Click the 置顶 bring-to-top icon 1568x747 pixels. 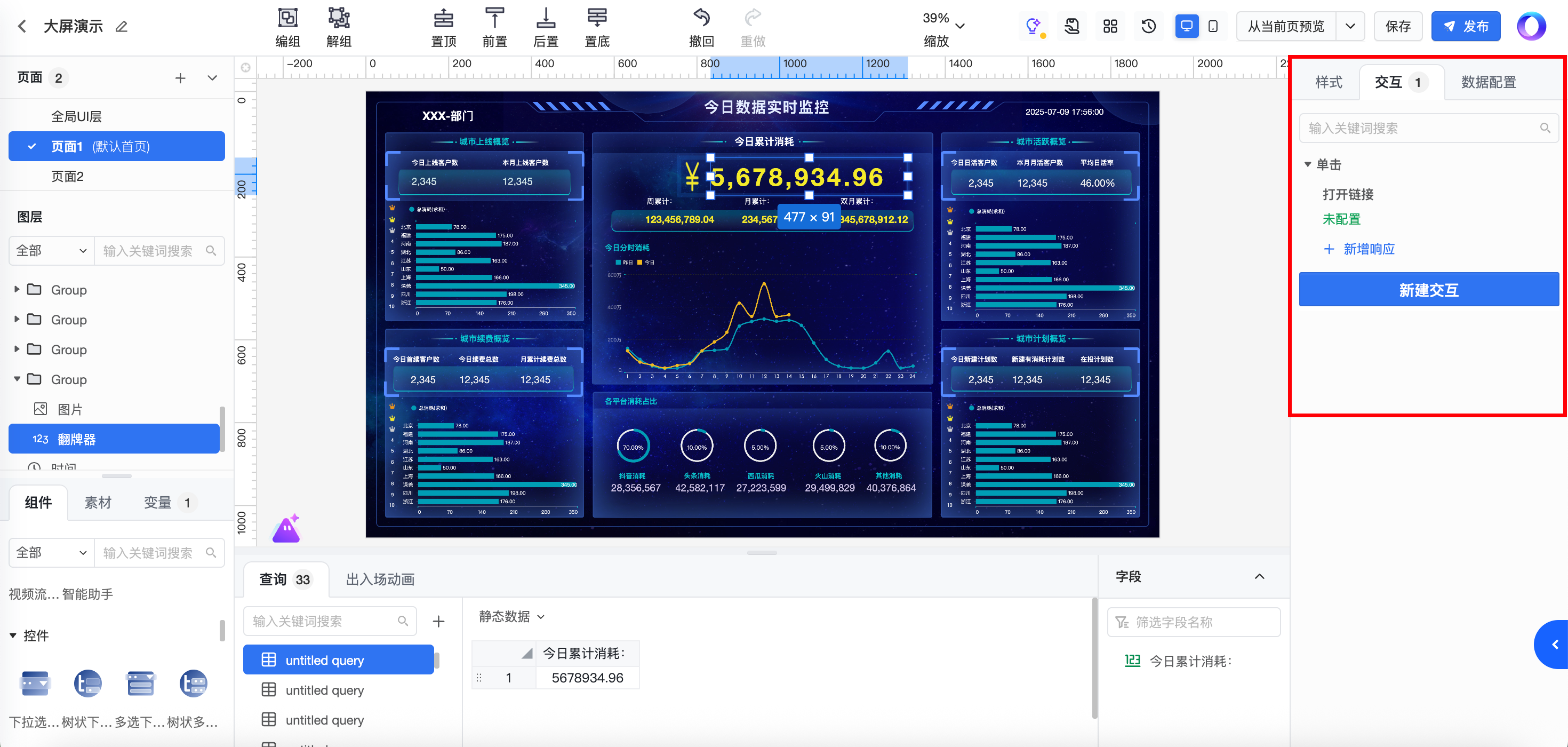(x=443, y=18)
